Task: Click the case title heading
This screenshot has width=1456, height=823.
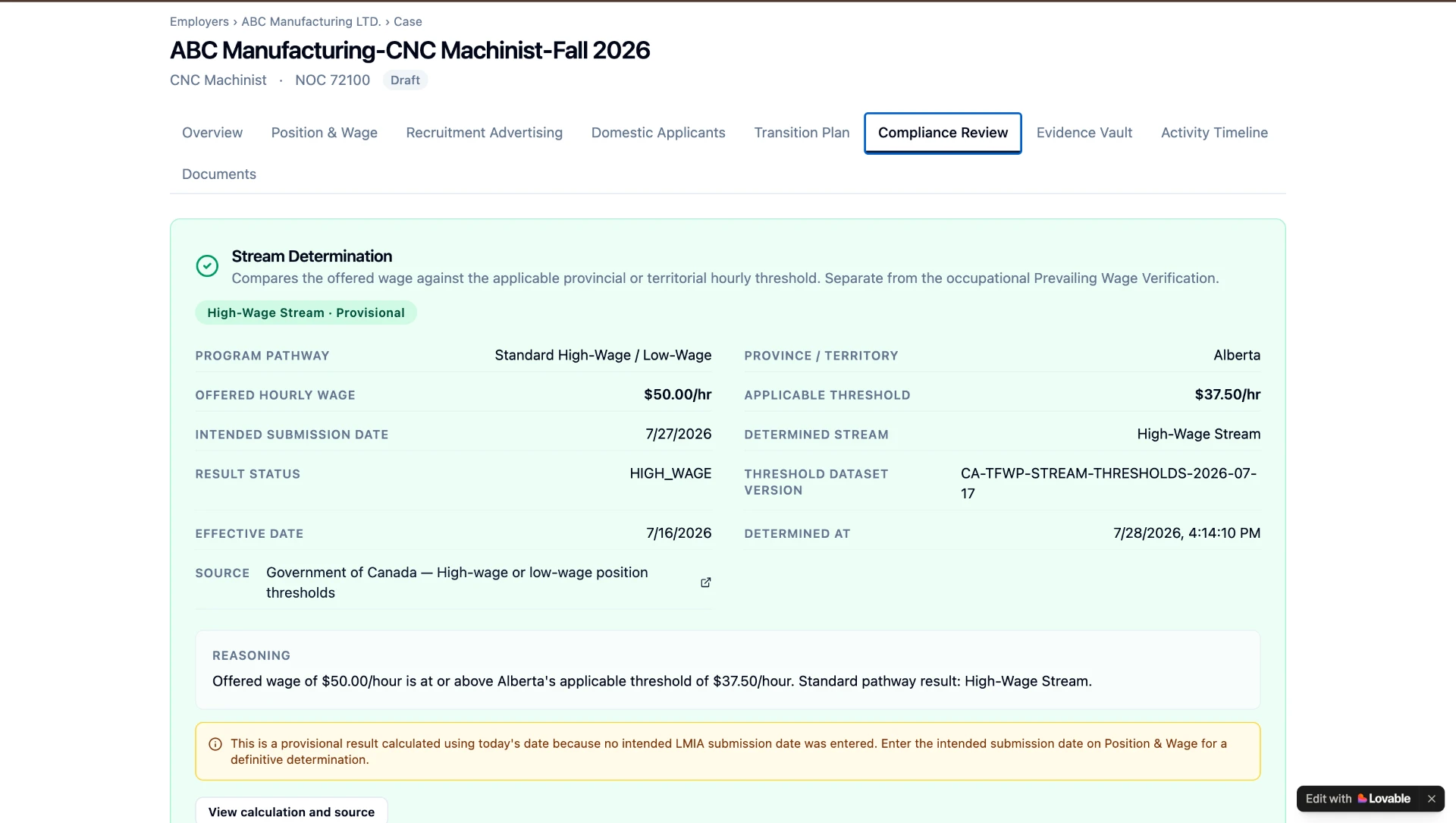Action: (409, 50)
